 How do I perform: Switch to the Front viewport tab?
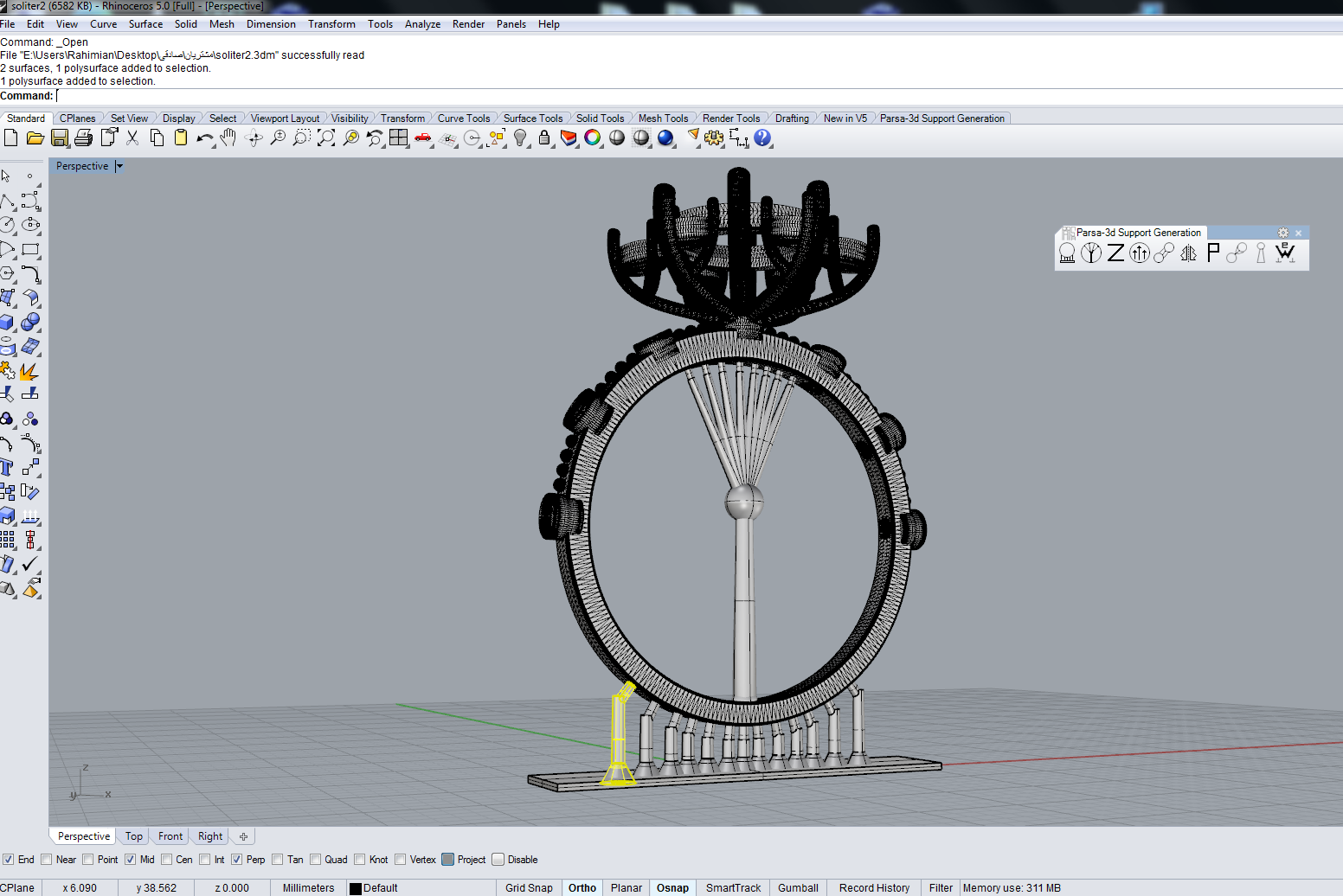click(x=170, y=835)
